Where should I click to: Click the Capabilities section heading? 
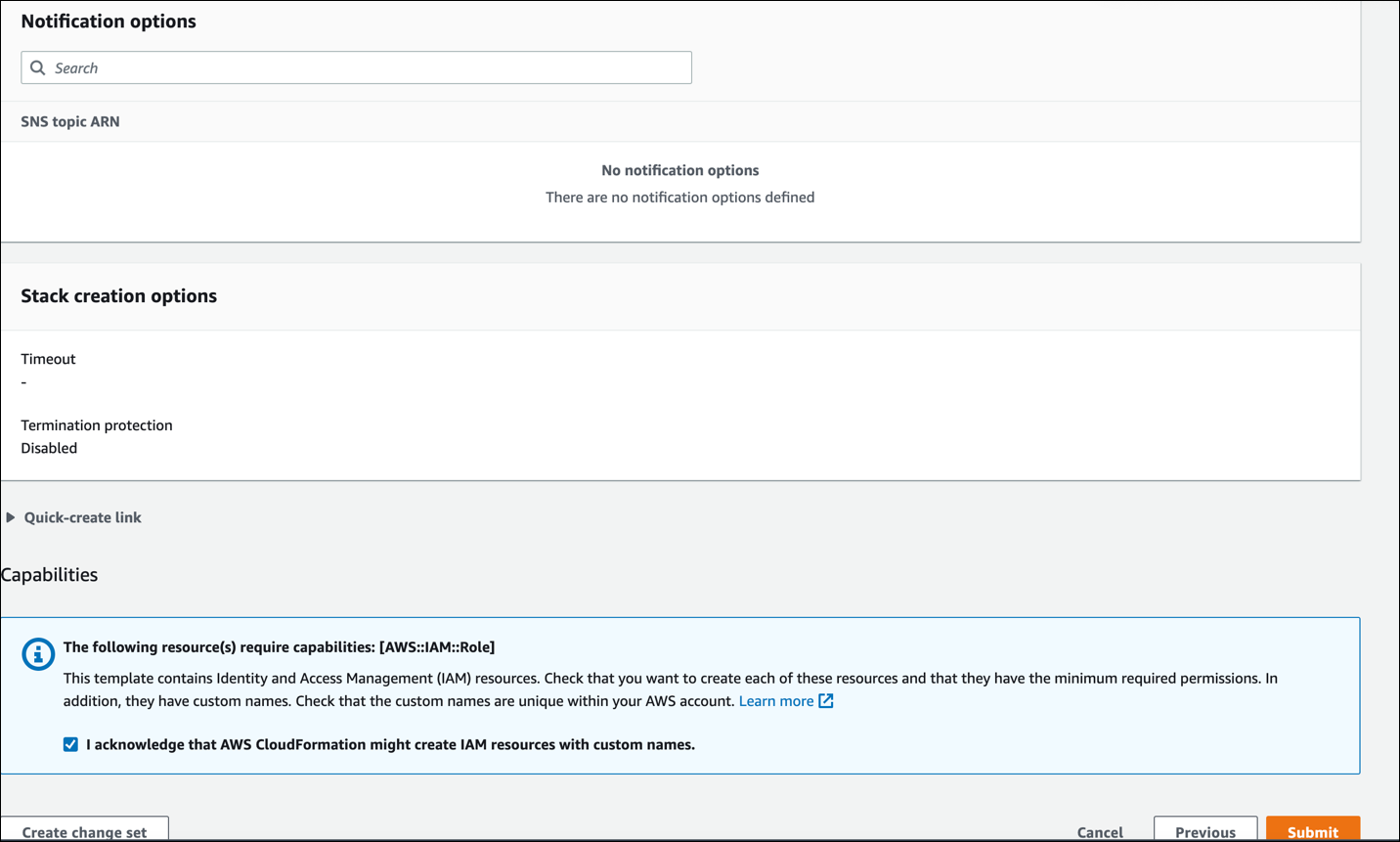tap(50, 575)
